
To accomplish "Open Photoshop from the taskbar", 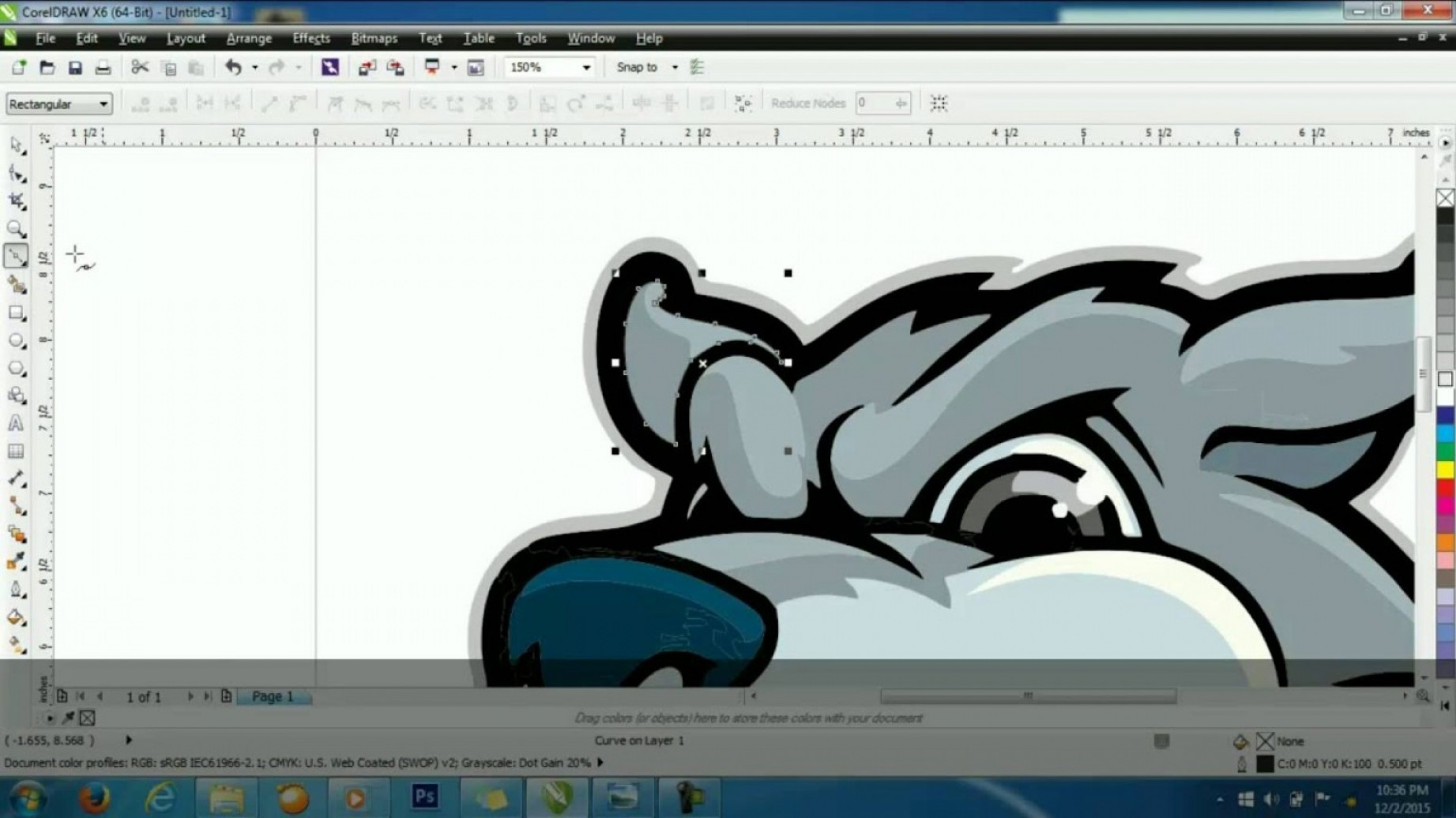I will pyautogui.click(x=424, y=797).
